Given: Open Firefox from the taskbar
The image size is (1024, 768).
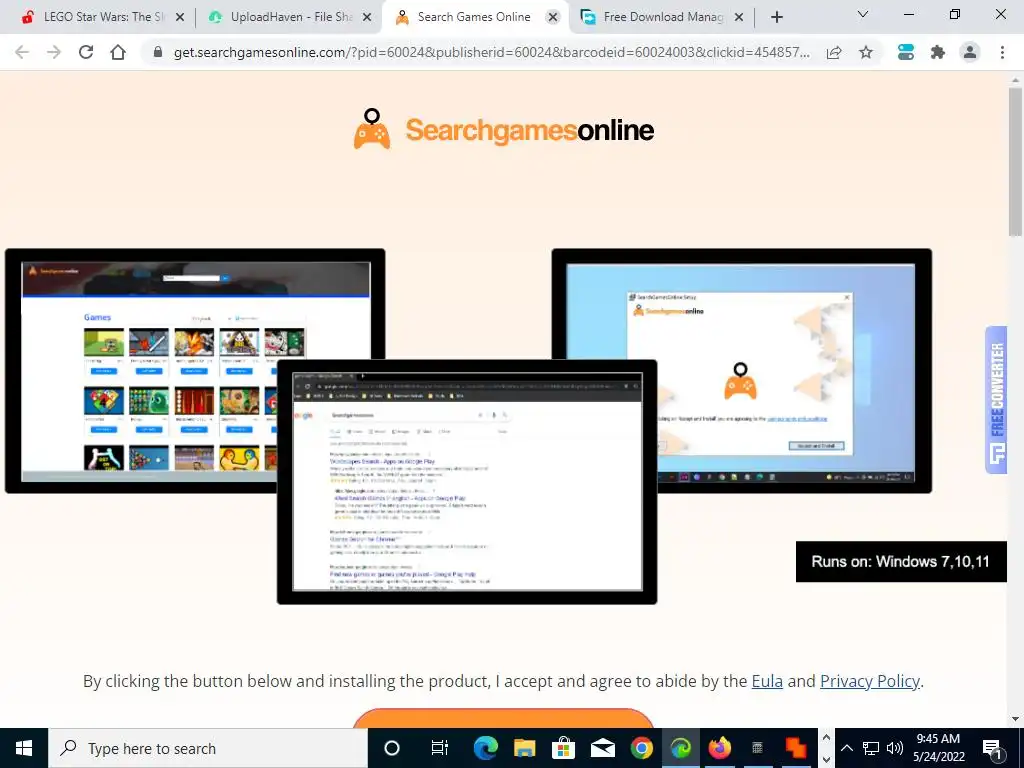Looking at the screenshot, I should tap(720, 748).
